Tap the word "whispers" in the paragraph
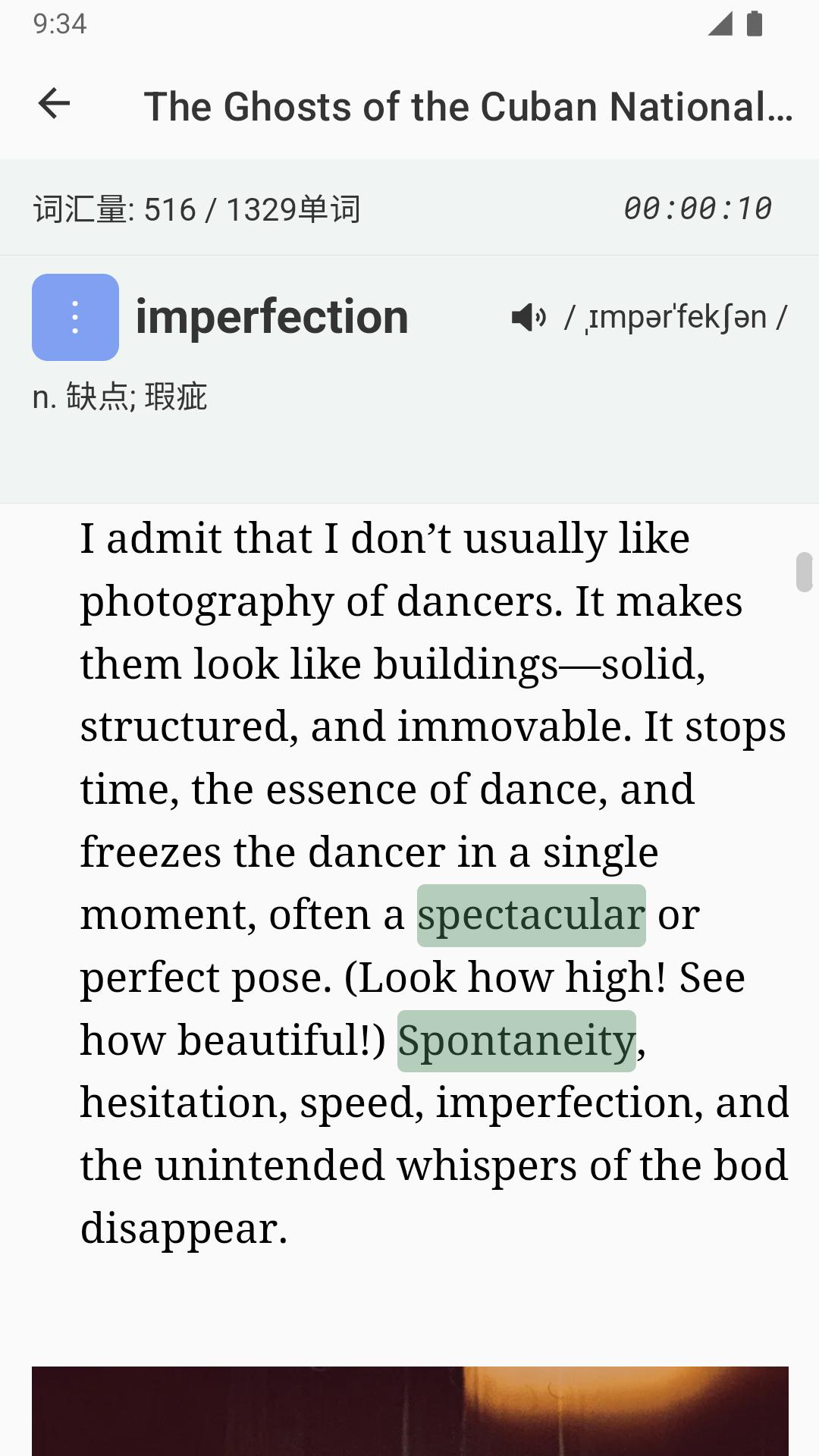 pos(487,1166)
